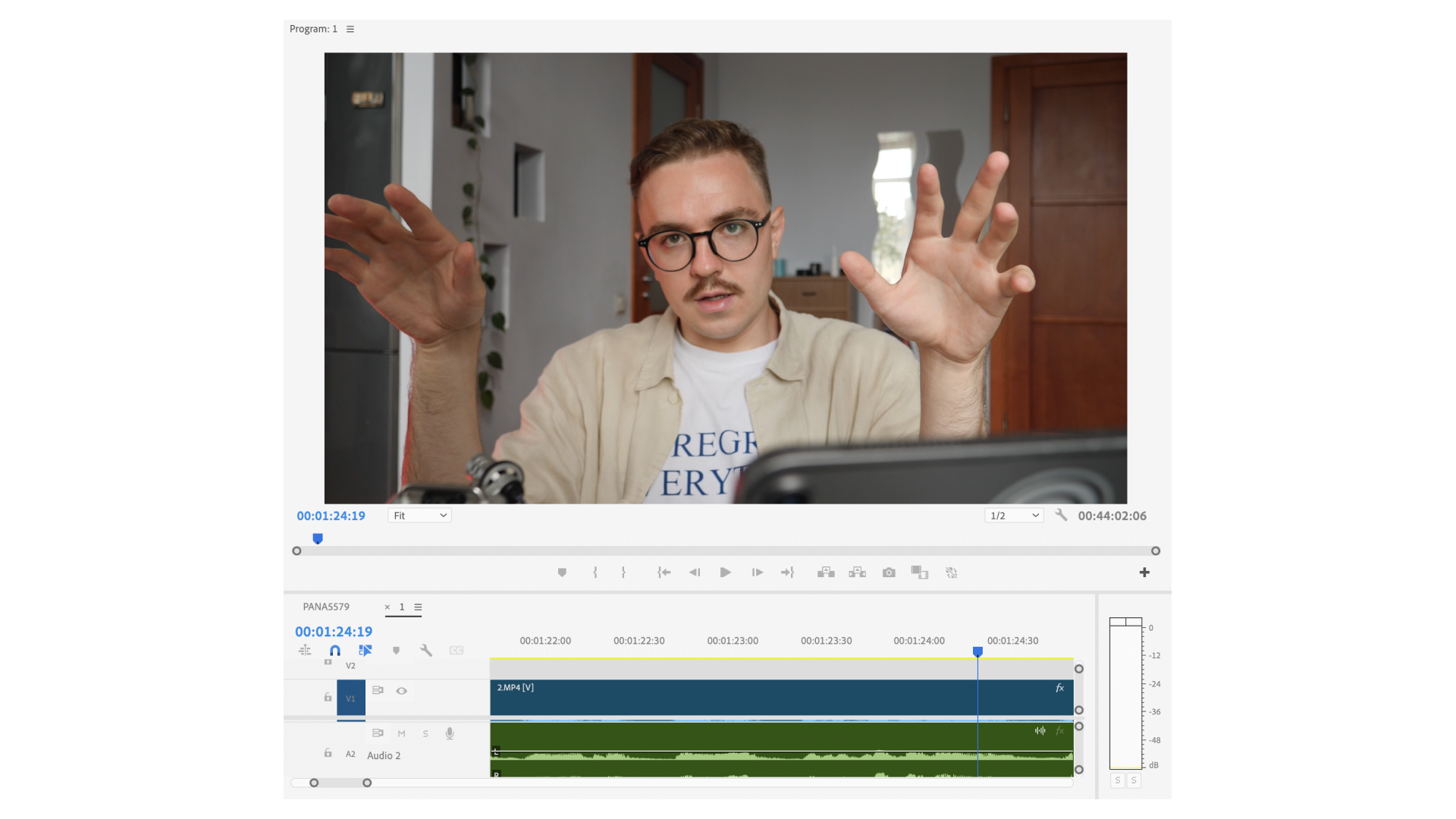This screenshot has width=1456, height=819.
Task: Open Program Monitor panel menu
Action: pyautogui.click(x=350, y=29)
